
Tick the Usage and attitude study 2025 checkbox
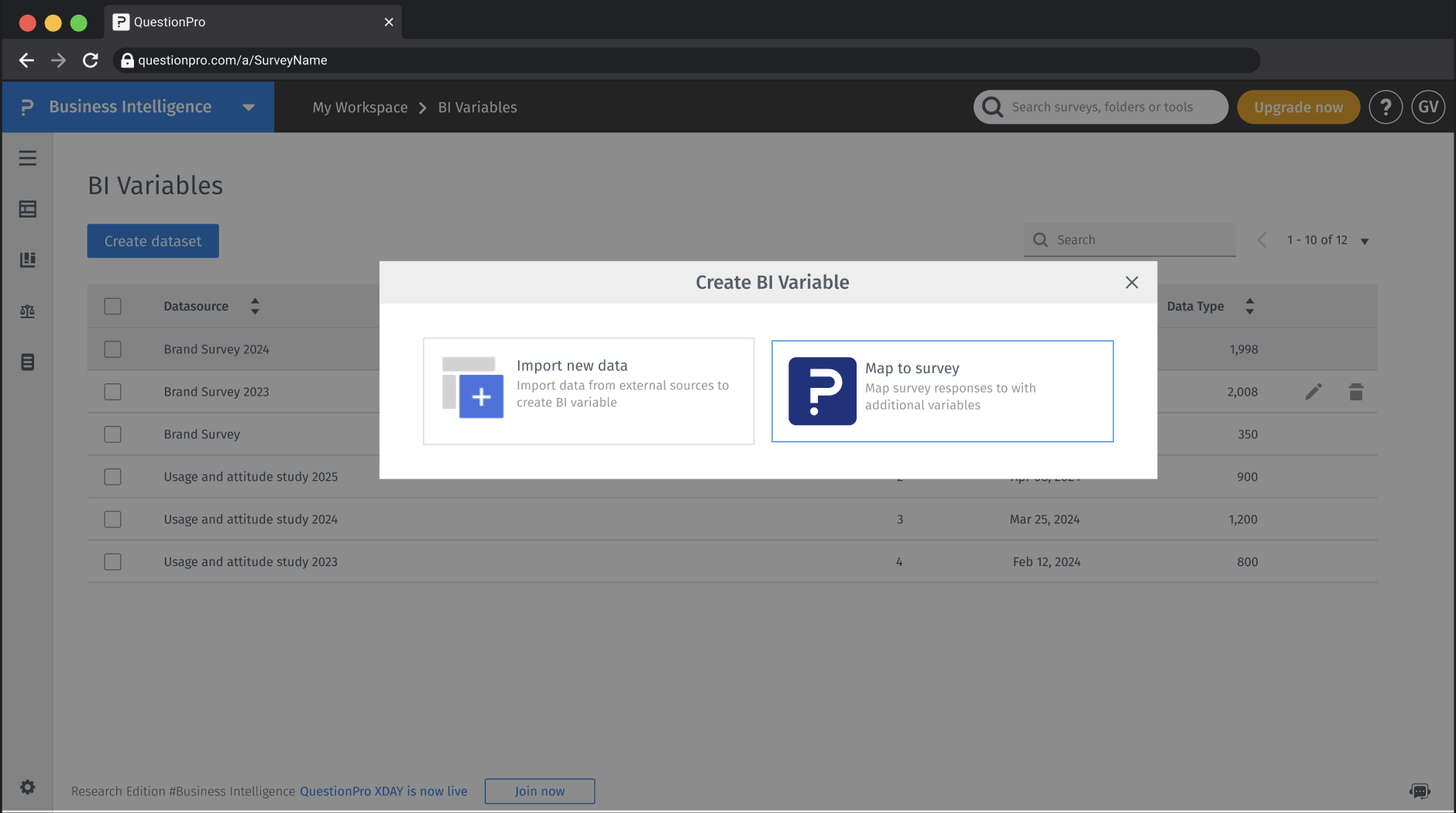click(x=113, y=477)
